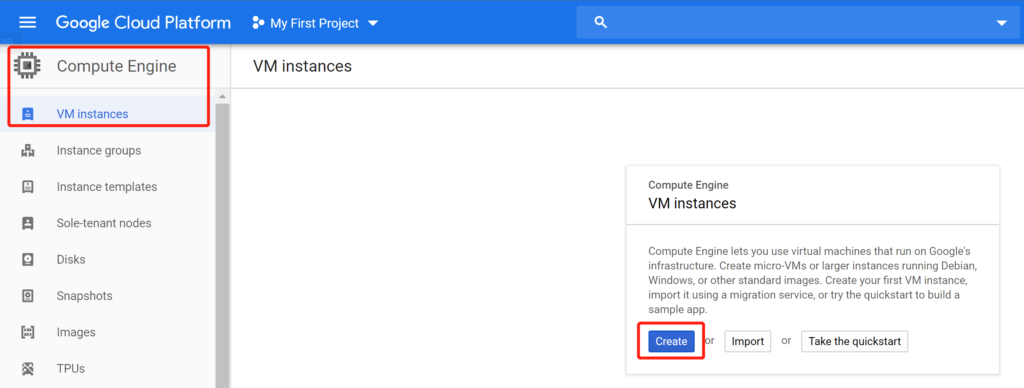Click the Disks icon in sidebar
This screenshot has width=1024, height=388.
[27, 260]
